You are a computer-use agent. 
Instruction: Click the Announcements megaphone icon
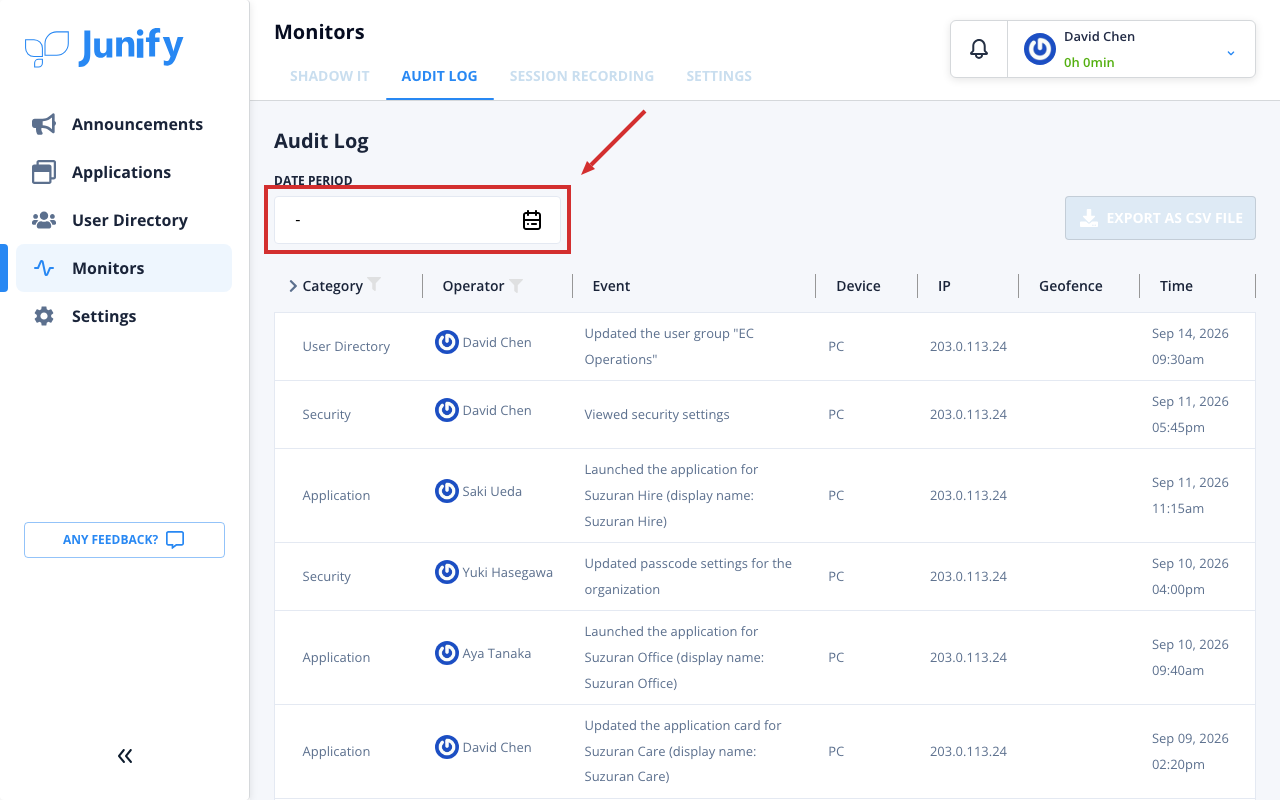pos(44,124)
